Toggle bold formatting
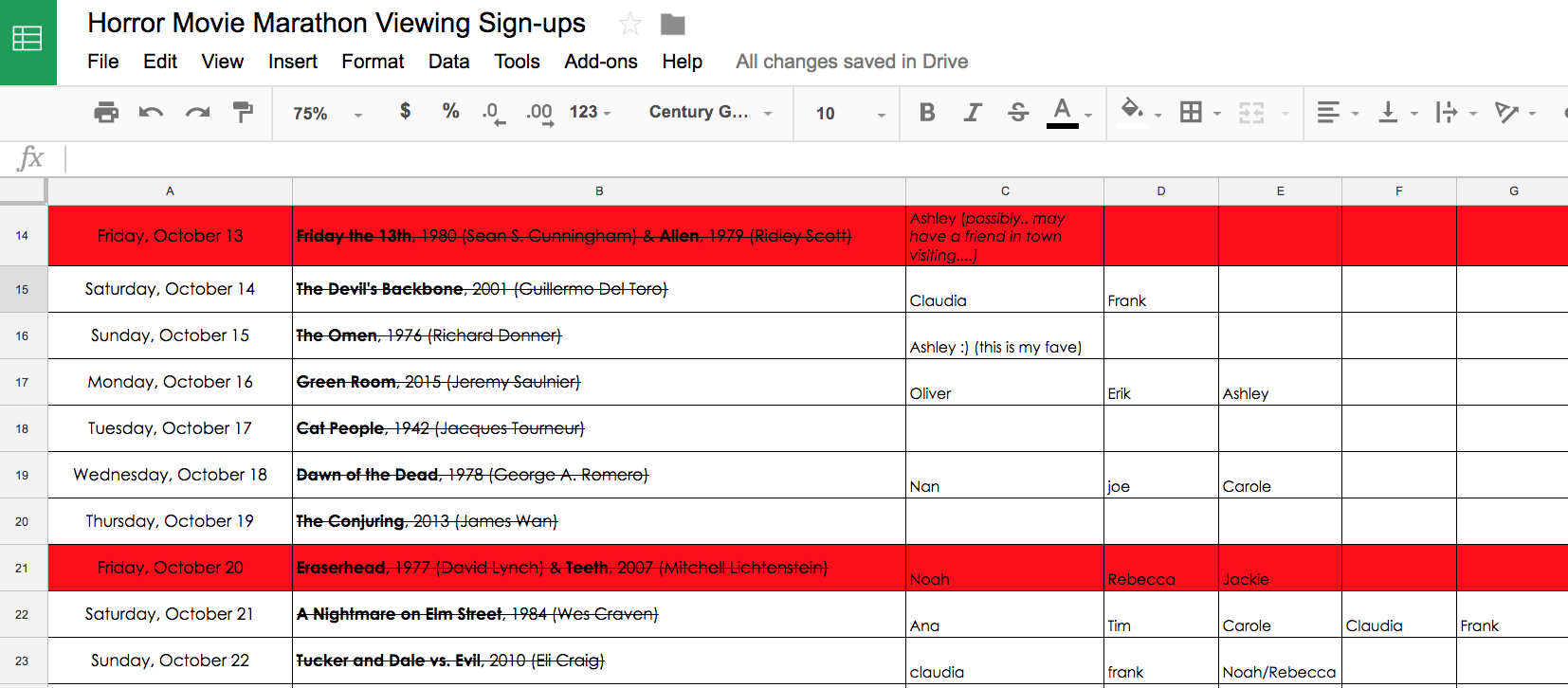1568x688 pixels. [927, 113]
